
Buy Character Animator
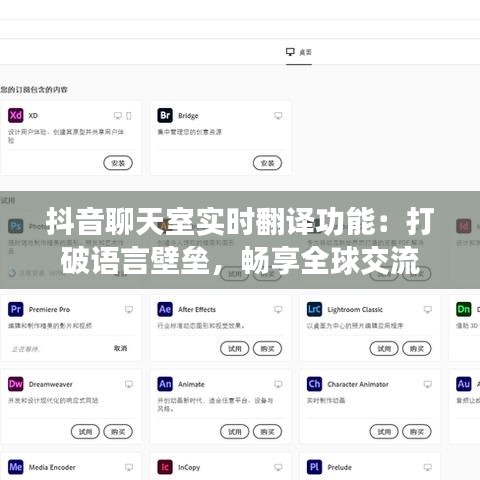coord(417,432)
